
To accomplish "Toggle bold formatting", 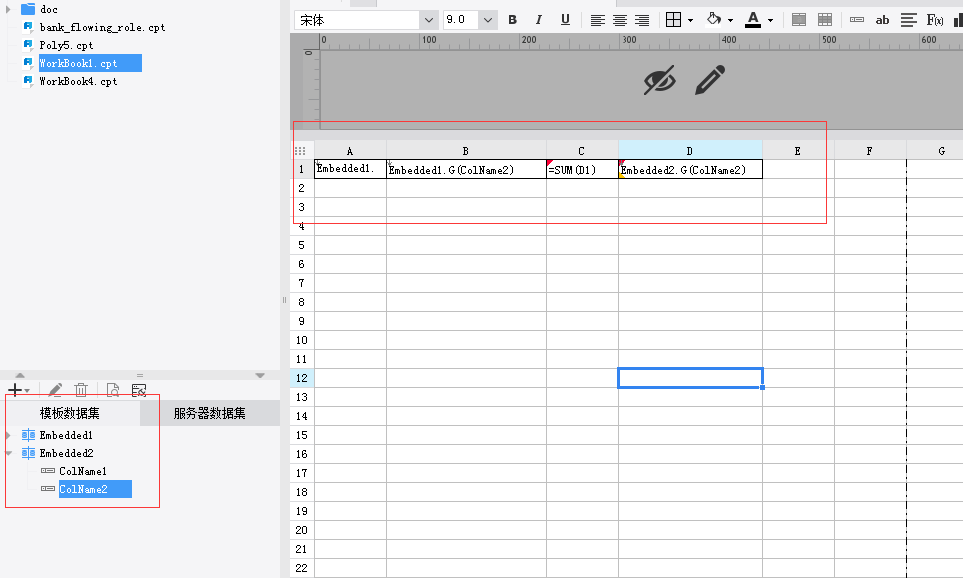I will coord(512,20).
